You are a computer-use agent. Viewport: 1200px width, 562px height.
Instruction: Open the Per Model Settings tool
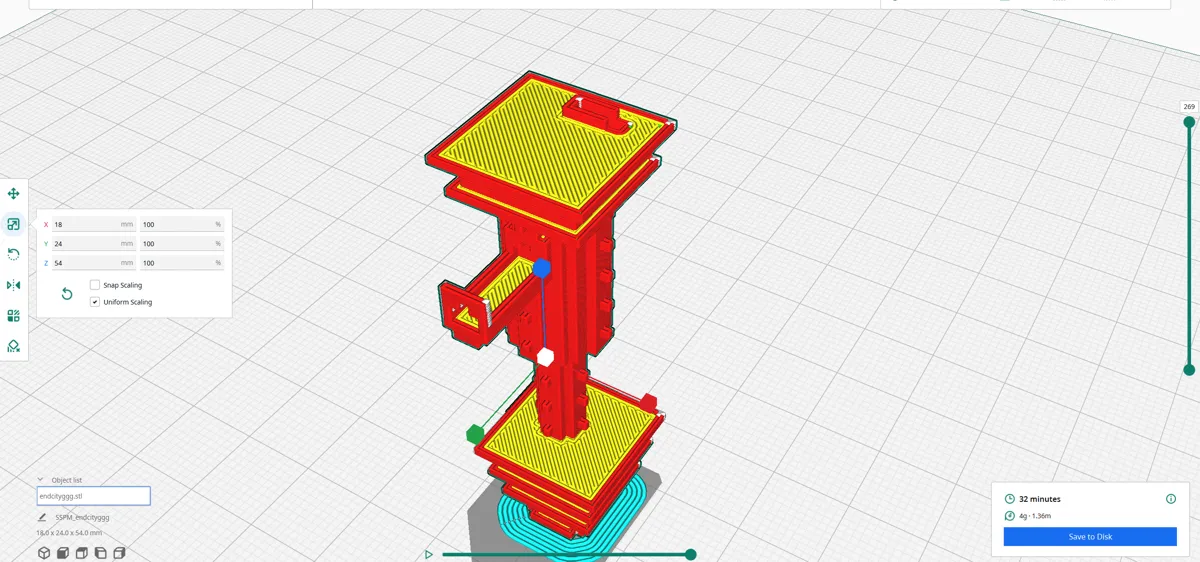(x=13, y=315)
